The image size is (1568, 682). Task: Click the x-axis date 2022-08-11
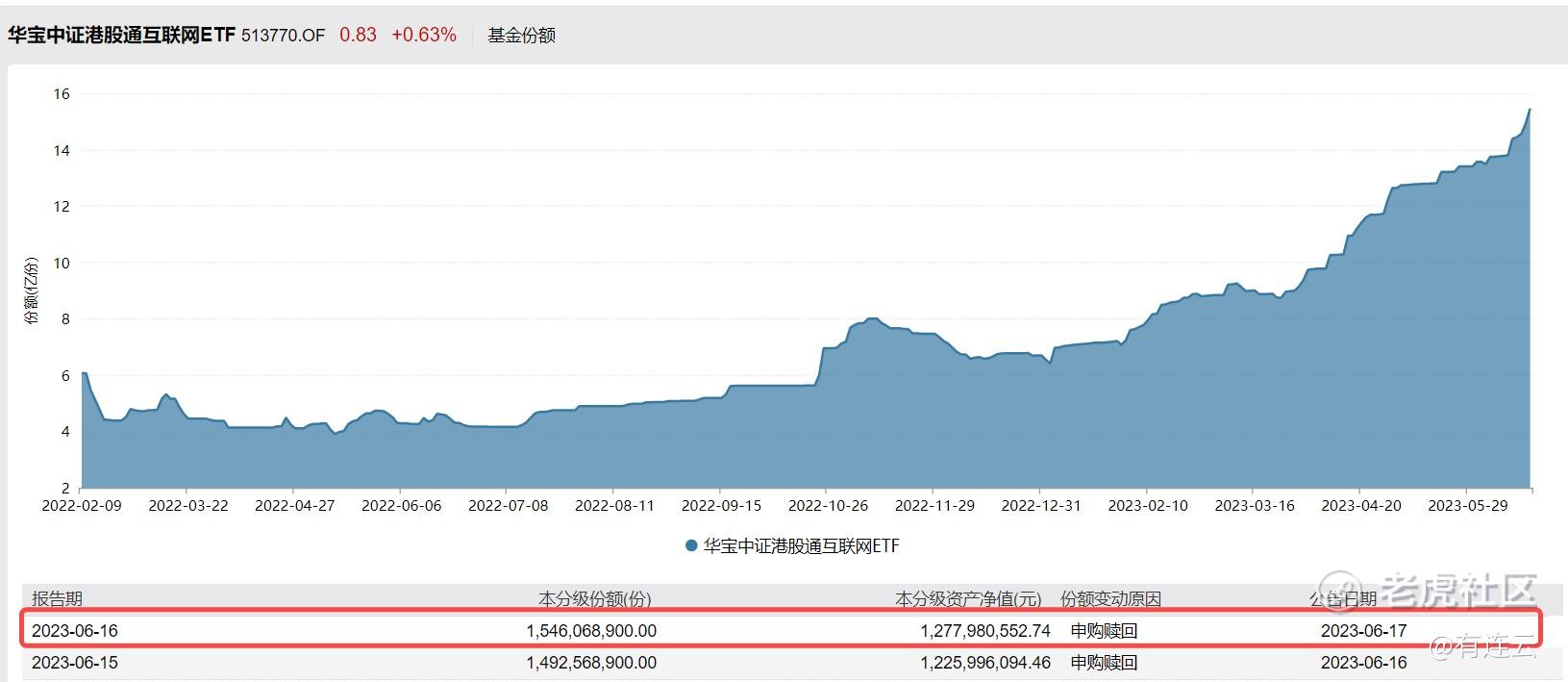click(614, 506)
